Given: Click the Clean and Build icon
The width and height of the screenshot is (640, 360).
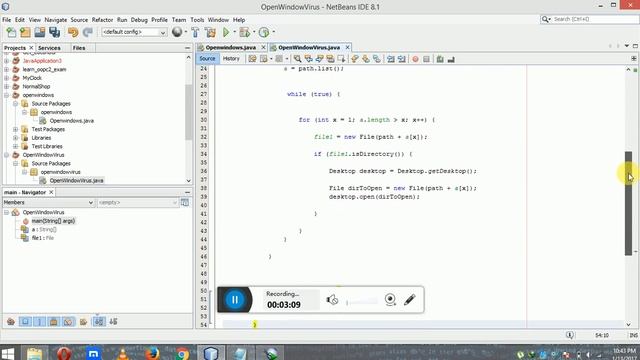Looking at the screenshot, I should [210, 32].
